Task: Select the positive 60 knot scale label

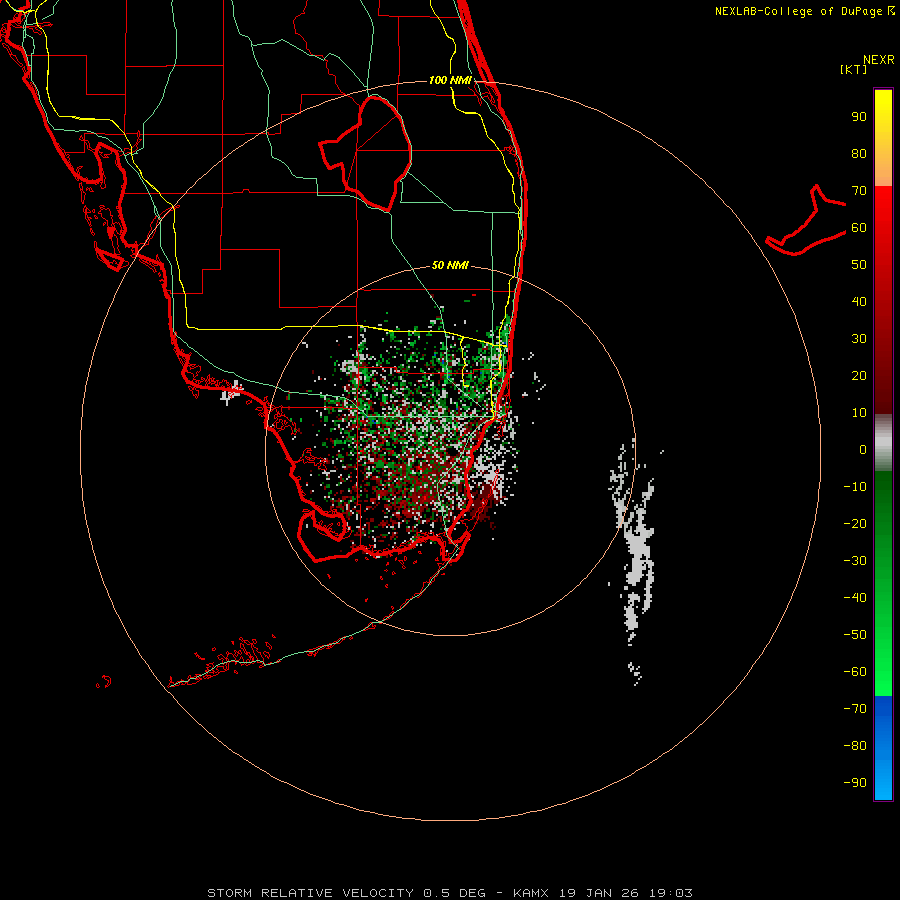Action: pos(859,228)
